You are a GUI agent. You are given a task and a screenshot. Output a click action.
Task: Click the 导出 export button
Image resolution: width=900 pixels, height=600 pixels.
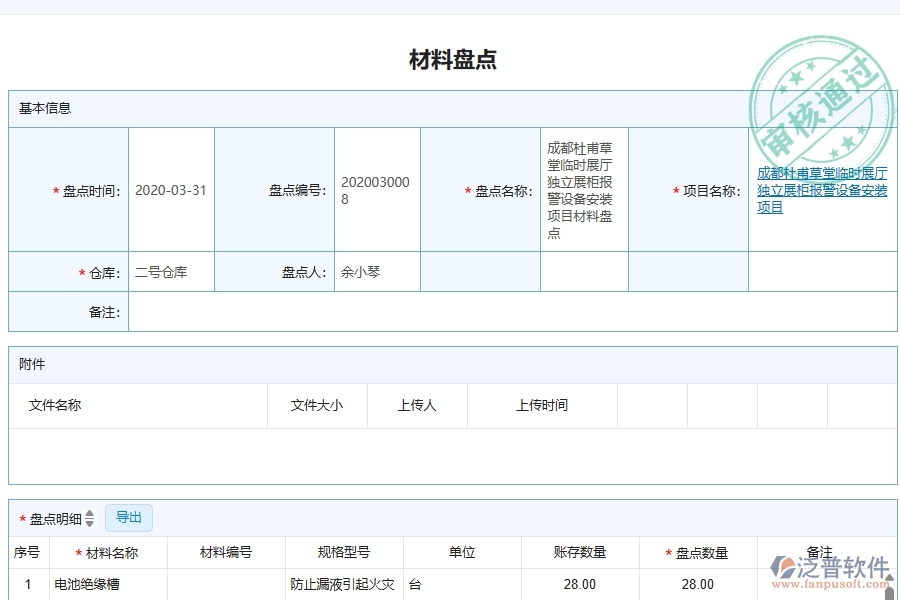coord(128,517)
